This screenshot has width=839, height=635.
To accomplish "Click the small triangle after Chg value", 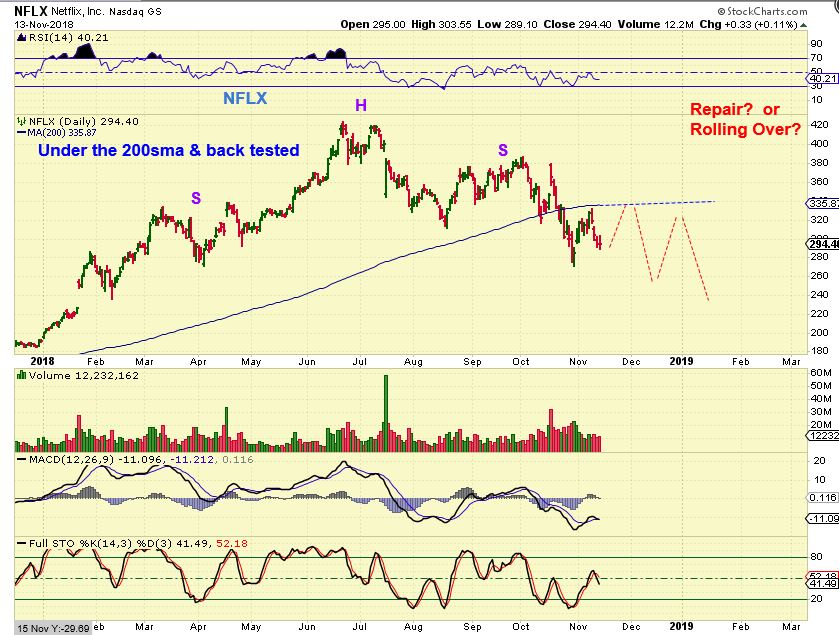I will click(804, 25).
